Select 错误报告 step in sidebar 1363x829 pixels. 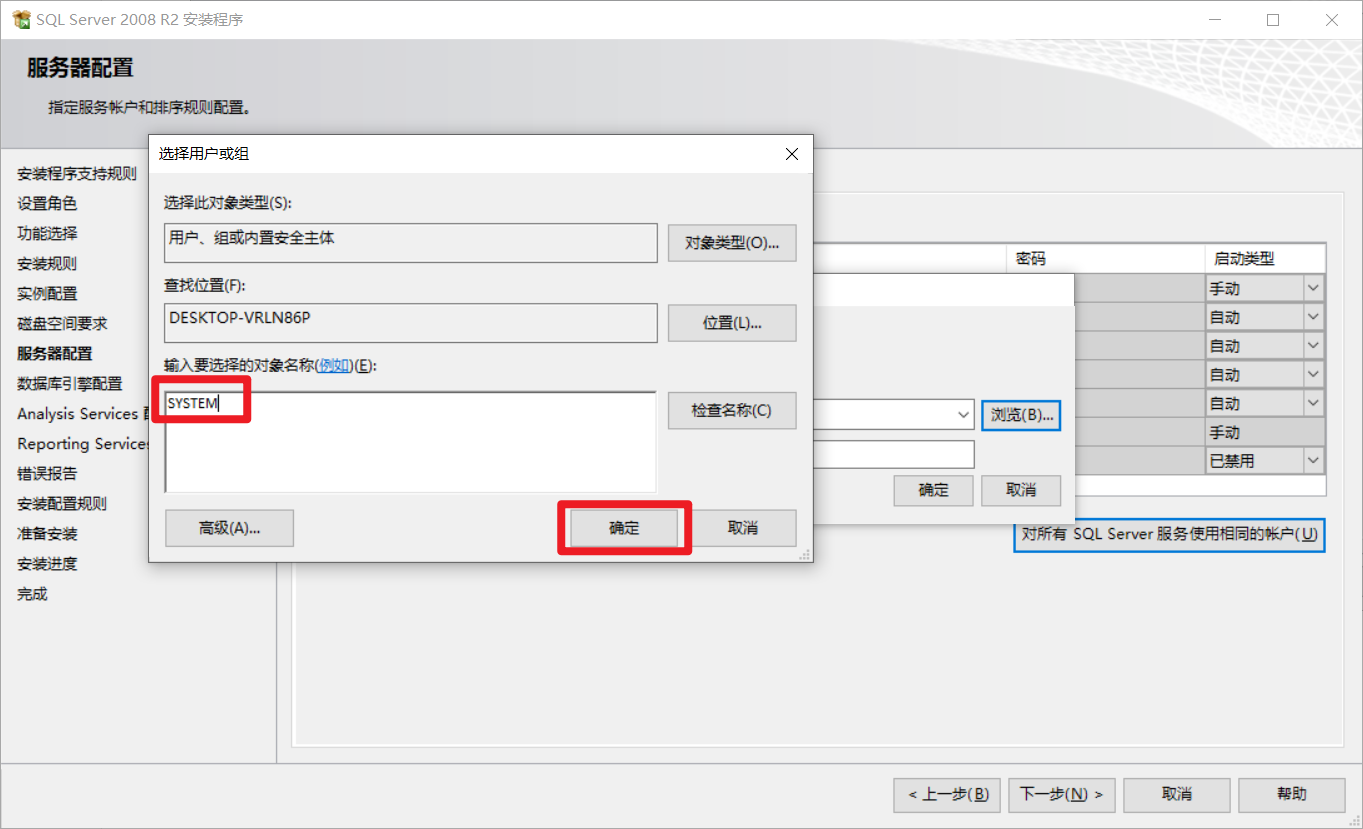pos(47,473)
